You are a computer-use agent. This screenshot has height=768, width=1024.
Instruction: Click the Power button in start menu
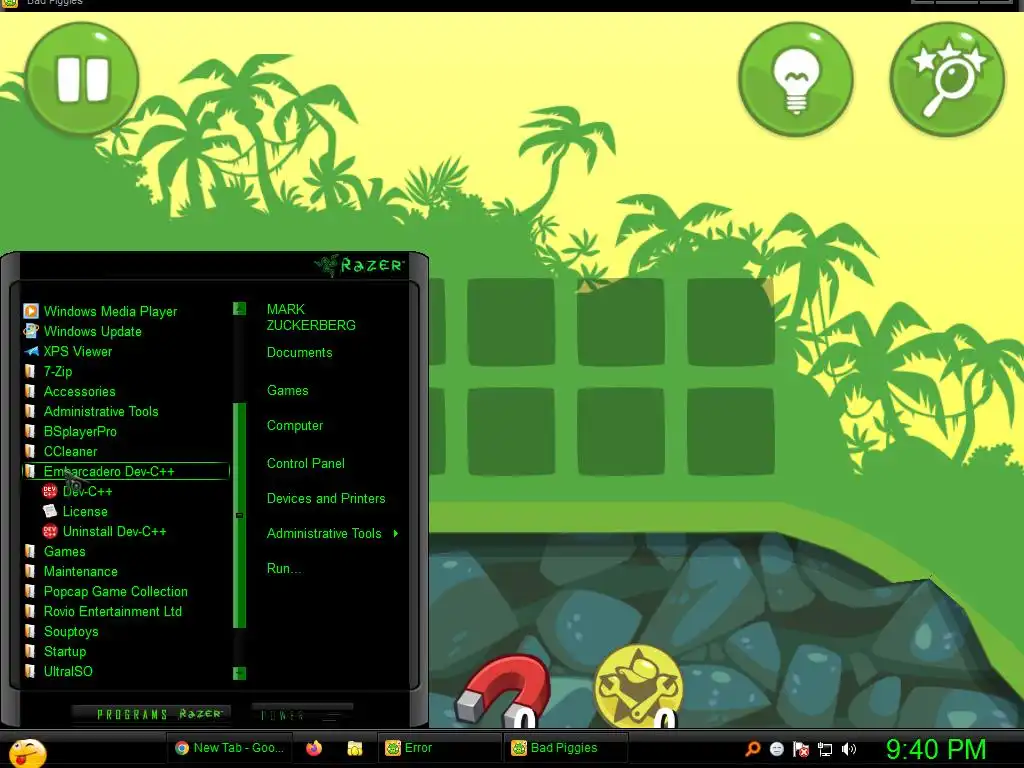click(x=302, y=714)
